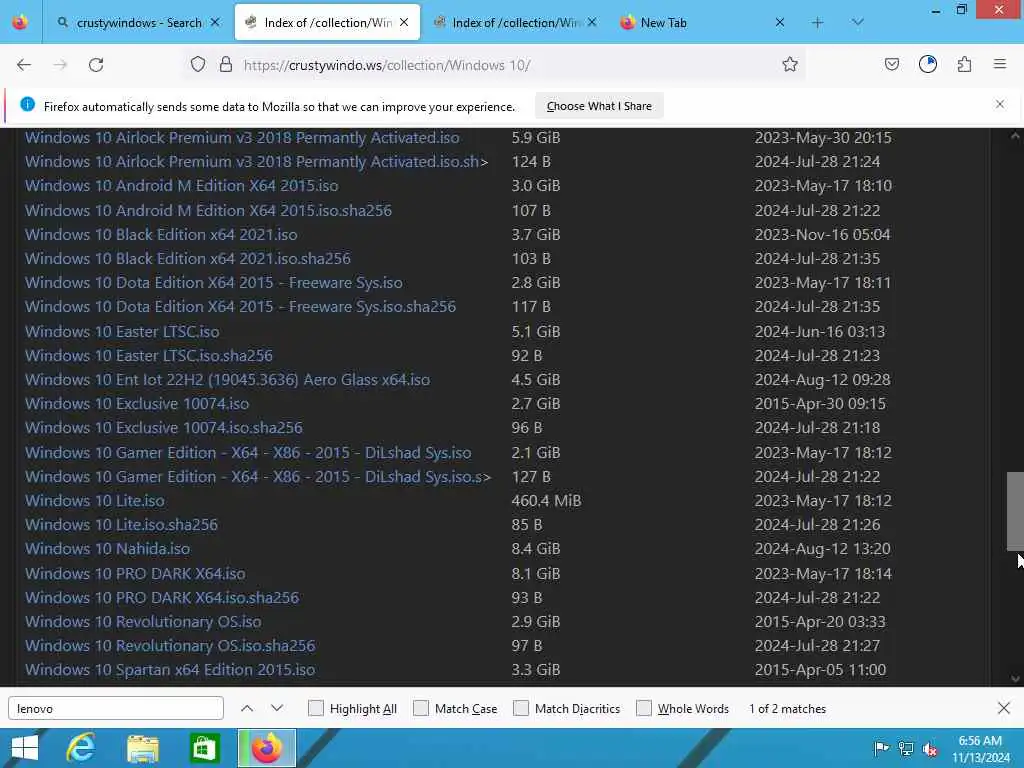Viewport: 1024px width, 768px height.
Task: Enable the Match Case checkbox
Action: pyautogui.click(x=421, y=709)
